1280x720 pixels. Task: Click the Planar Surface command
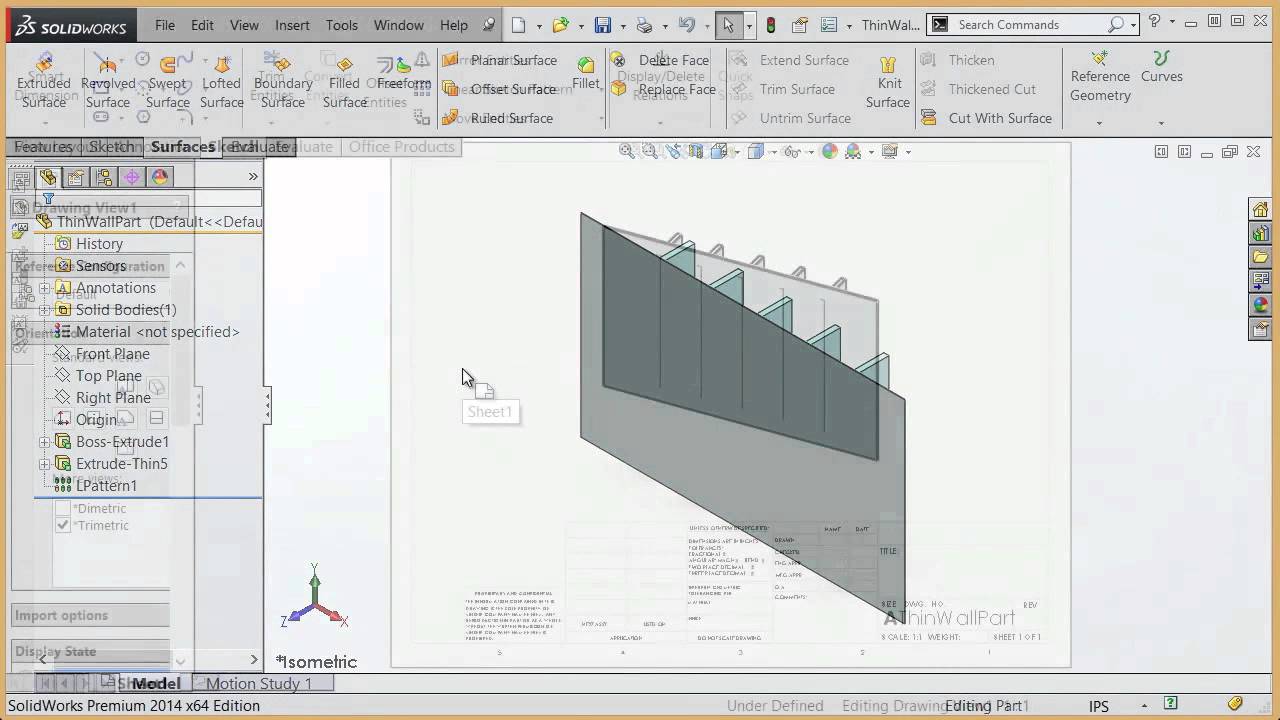[500, 60]
